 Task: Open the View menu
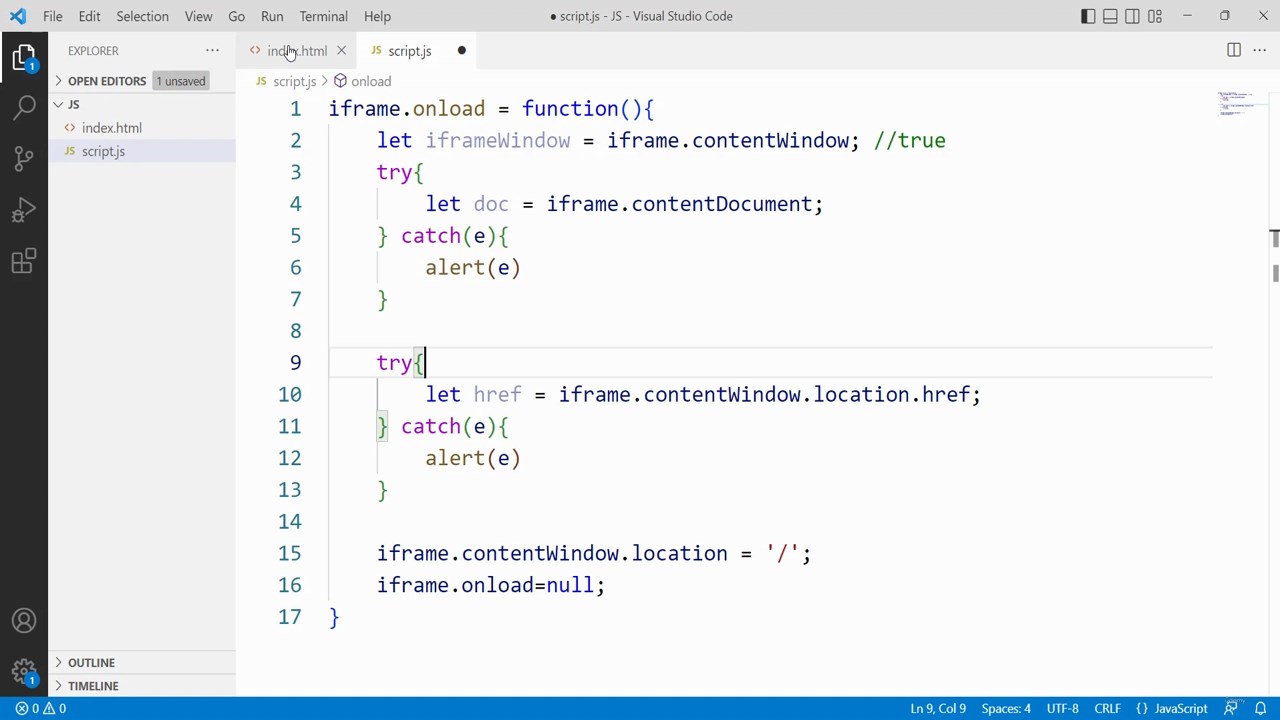pyautogui.click(x=198, y=16)
